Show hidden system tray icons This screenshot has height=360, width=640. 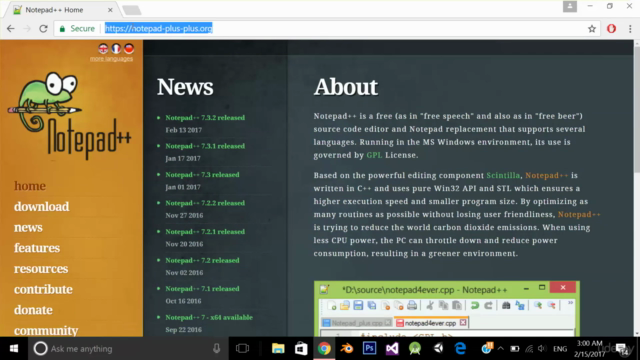tap(501, 349)
